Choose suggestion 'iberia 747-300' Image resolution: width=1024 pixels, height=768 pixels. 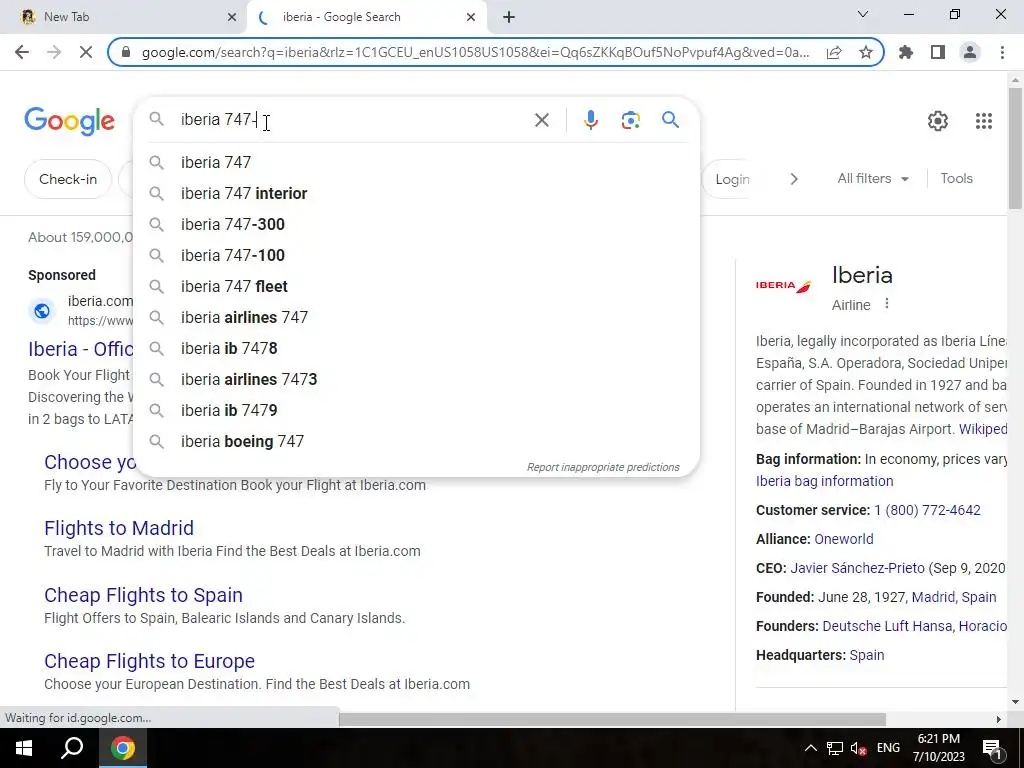pos(417,224)
